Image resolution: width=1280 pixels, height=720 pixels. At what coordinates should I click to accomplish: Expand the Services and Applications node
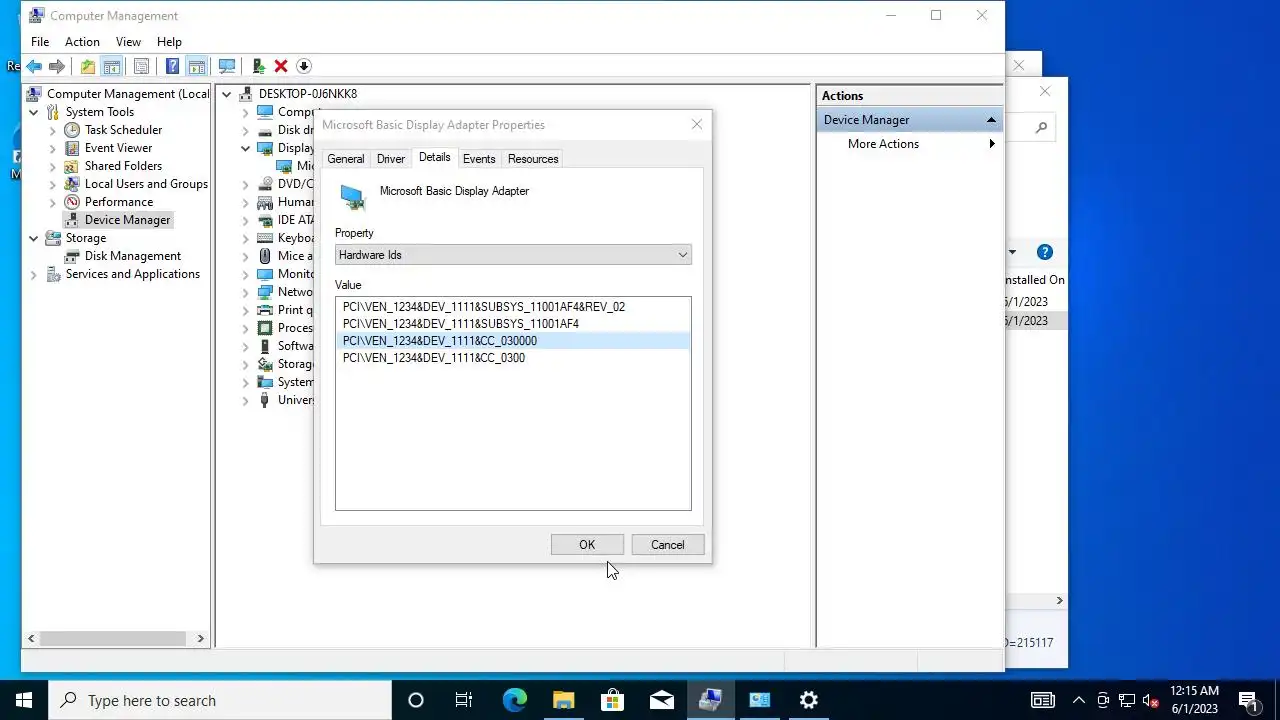[34, 274]
